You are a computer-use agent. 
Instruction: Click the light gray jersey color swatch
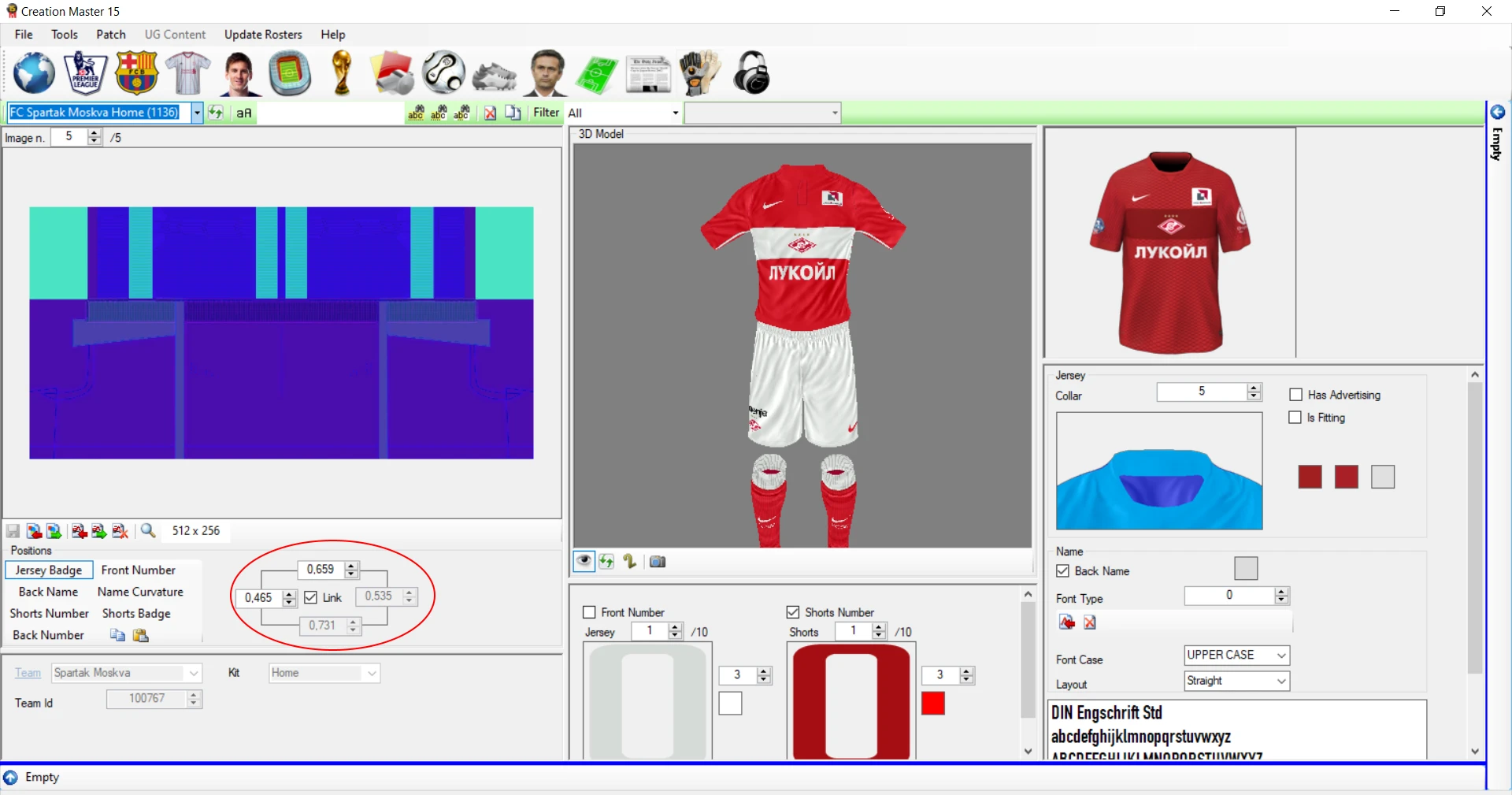pyautogui.click(x=1383, y=477)
